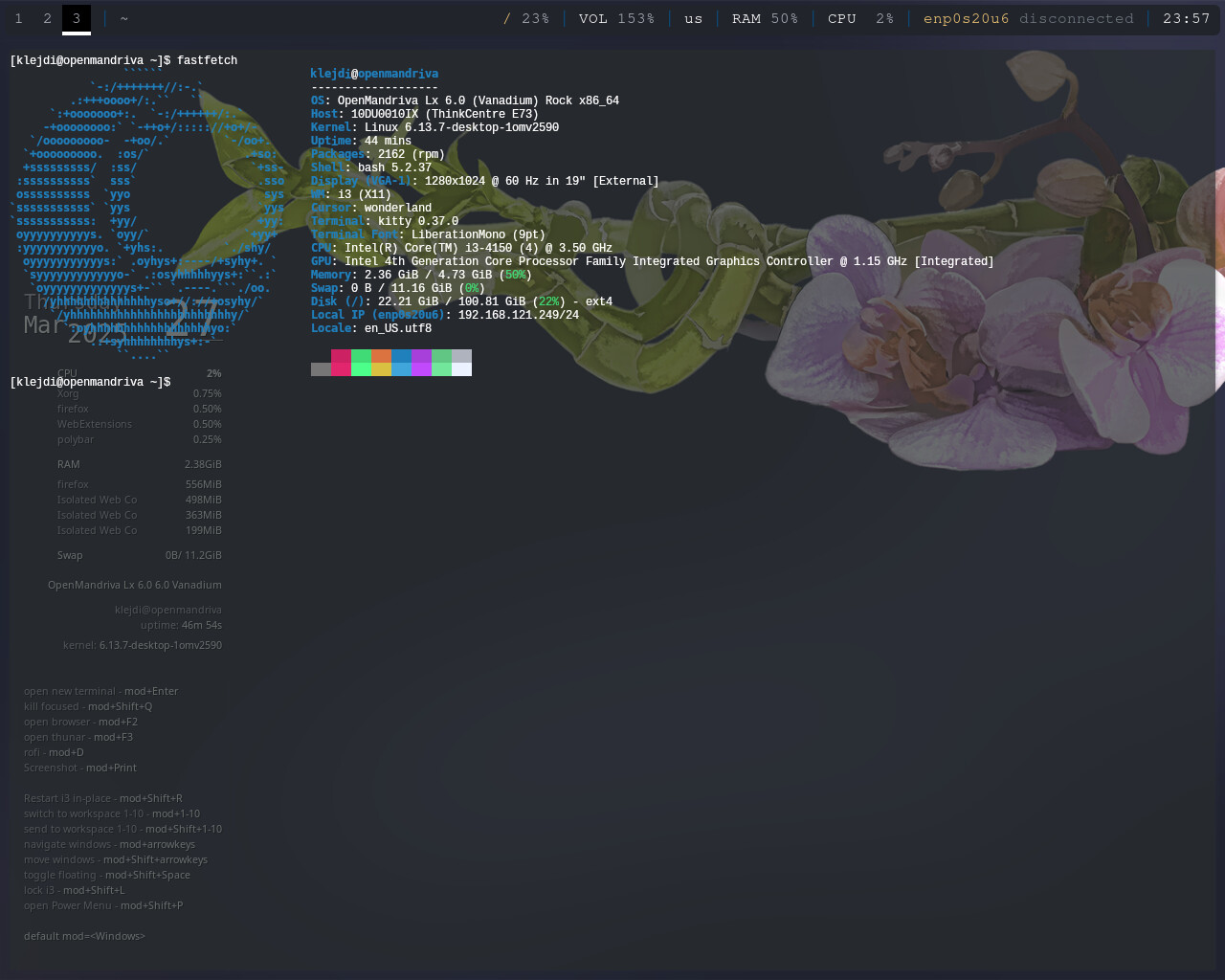
Task: Click the 'Host: 10DU0010IX' line
Action: pyautogui.click(x=424, y=114)
